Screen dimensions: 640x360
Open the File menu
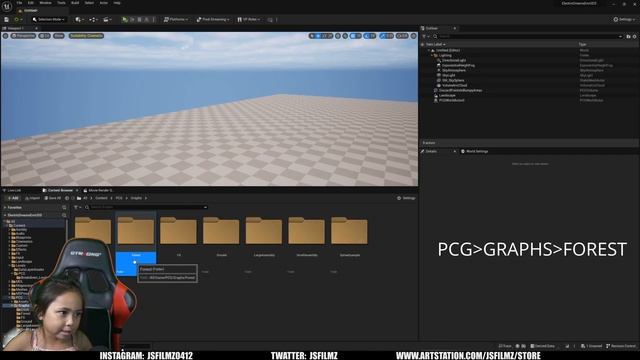tap(19, 3)
